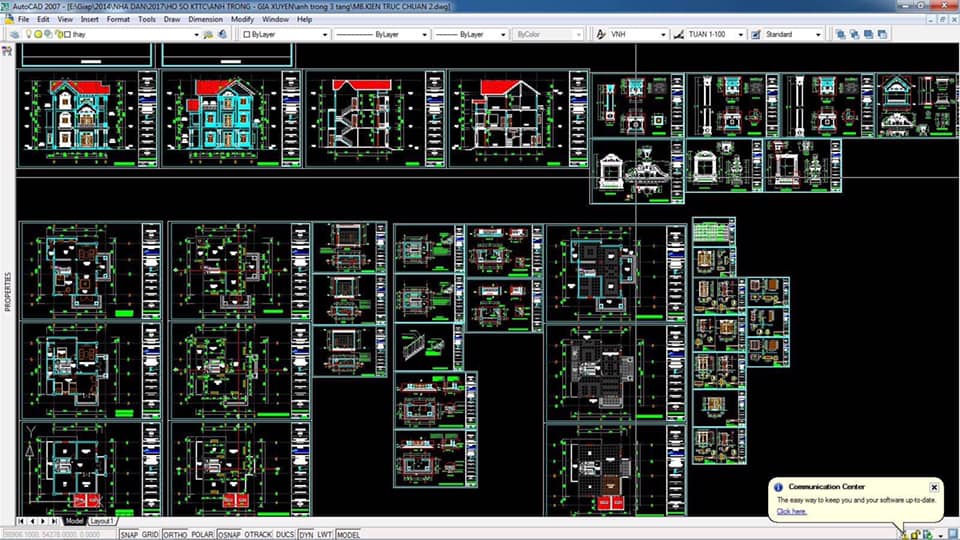Image resolution: width=960 pixels, height=540 pixels.
Task: Toggle DUCS in status bar
Action: tap(285, 534)
